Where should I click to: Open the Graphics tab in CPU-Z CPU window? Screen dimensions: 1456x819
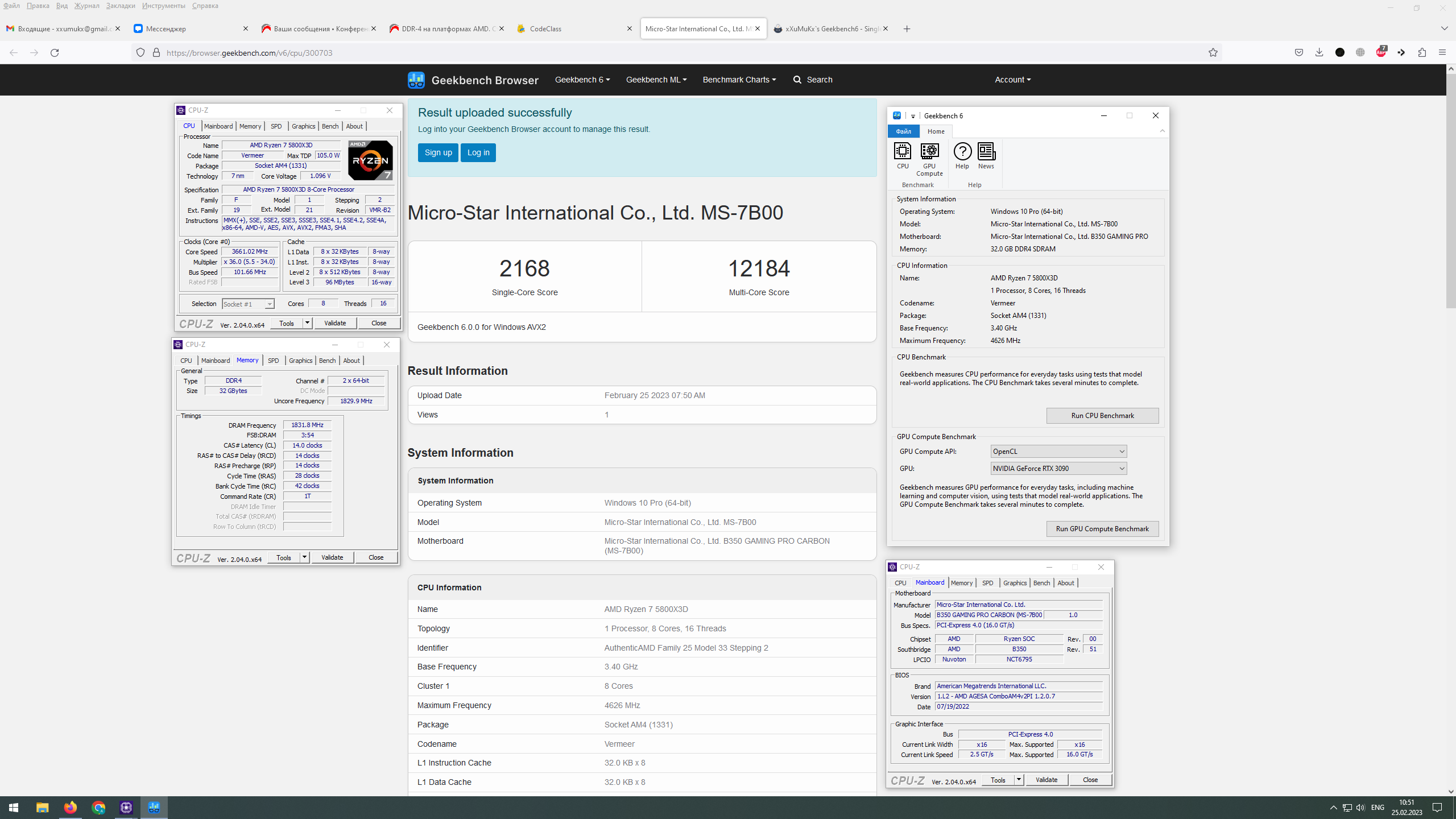tap(303, 126)
